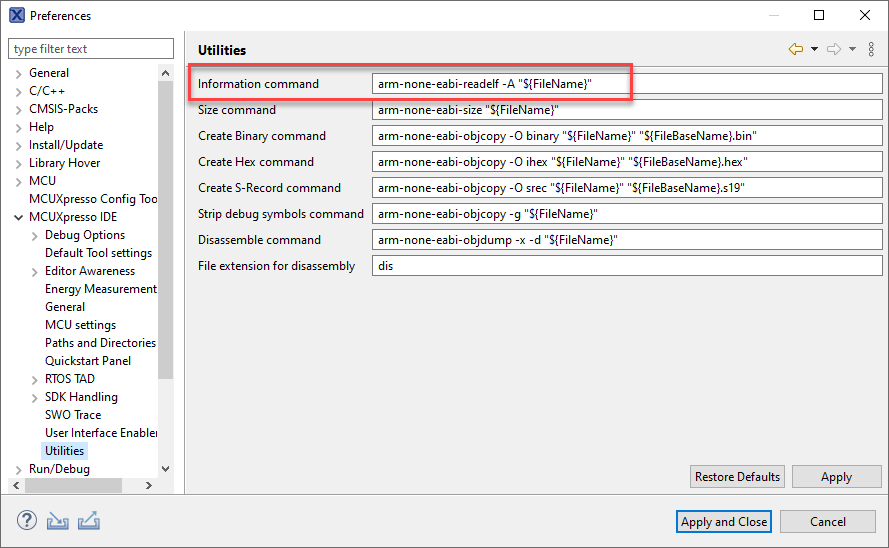
Task: Click the export preferences icon
Action: click(x=89, y=521)
